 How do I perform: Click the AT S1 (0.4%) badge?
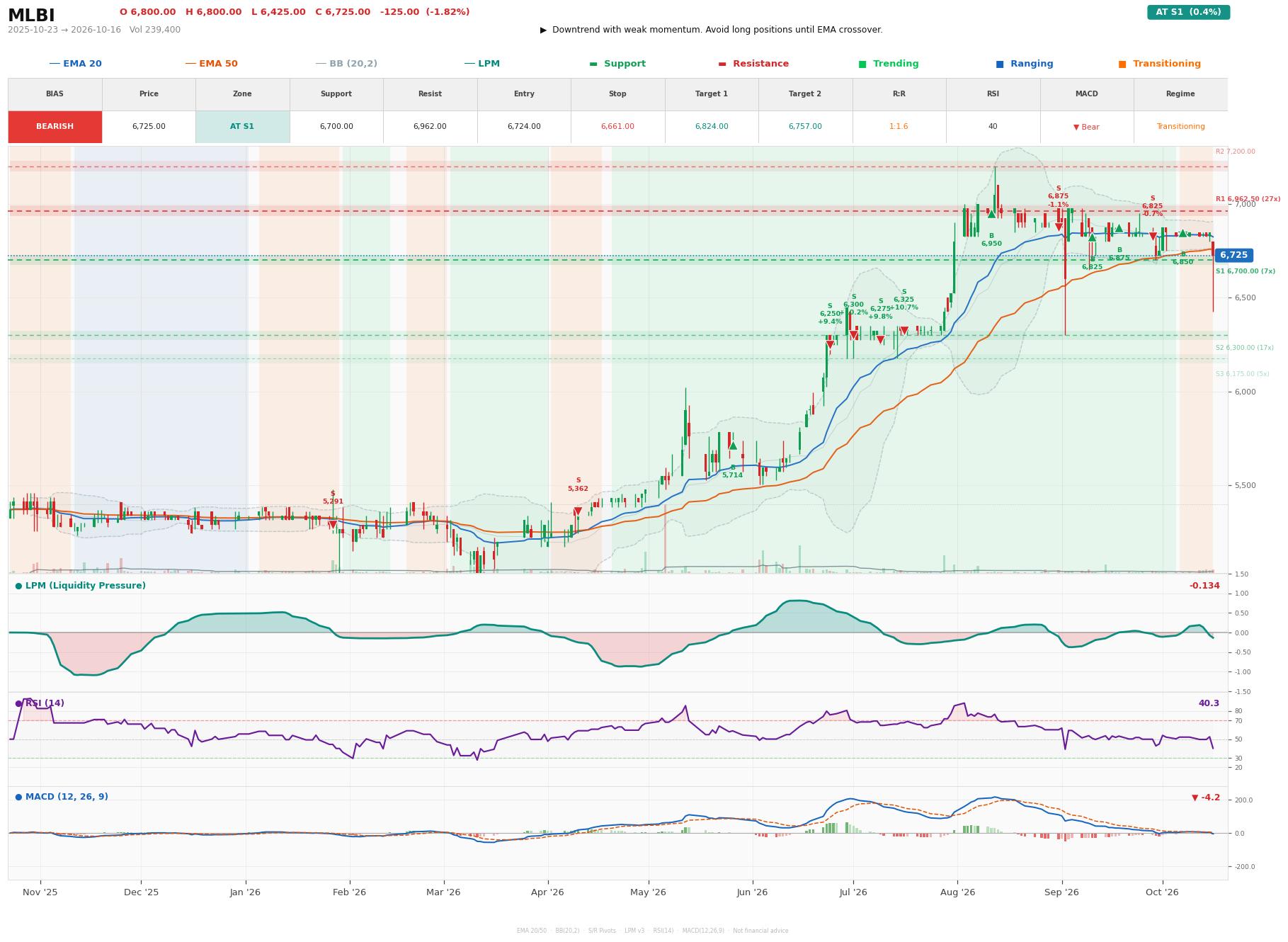[1188, 12]
